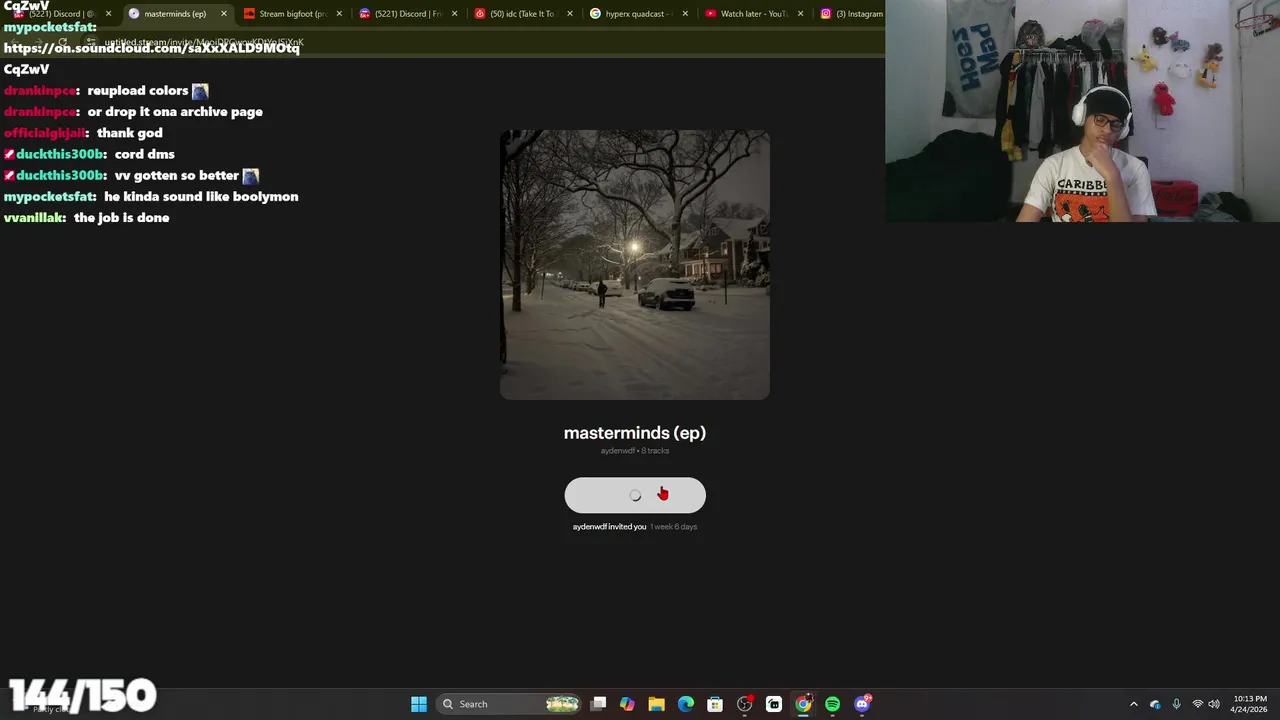1280x720 pixels.
Task: Switch to the second Discord Friends tab
Action: coord(405,14)
